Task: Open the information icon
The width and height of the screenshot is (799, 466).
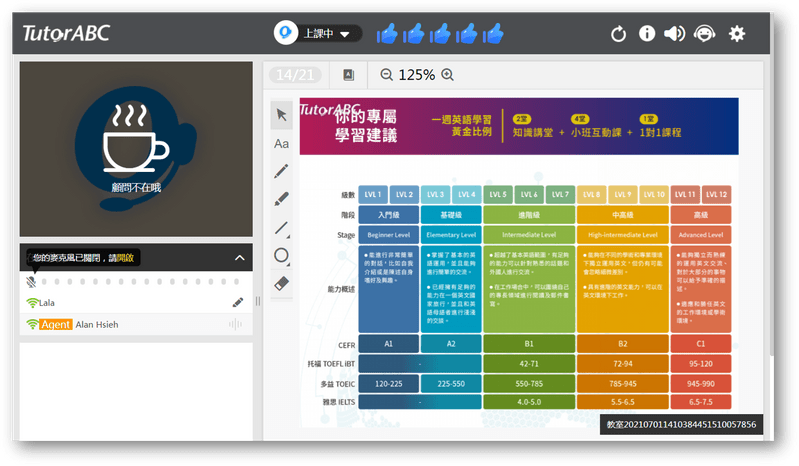Action: tap(647, 34)
